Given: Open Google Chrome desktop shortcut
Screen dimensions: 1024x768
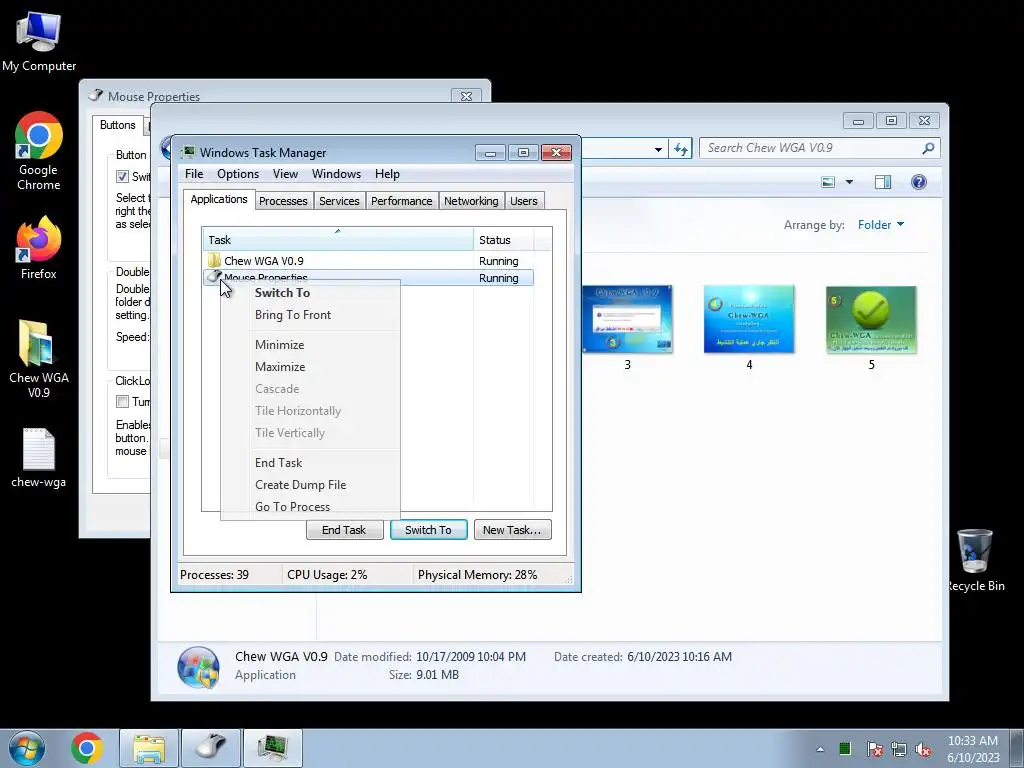Looking at the screenshot, I should point(39,150).
